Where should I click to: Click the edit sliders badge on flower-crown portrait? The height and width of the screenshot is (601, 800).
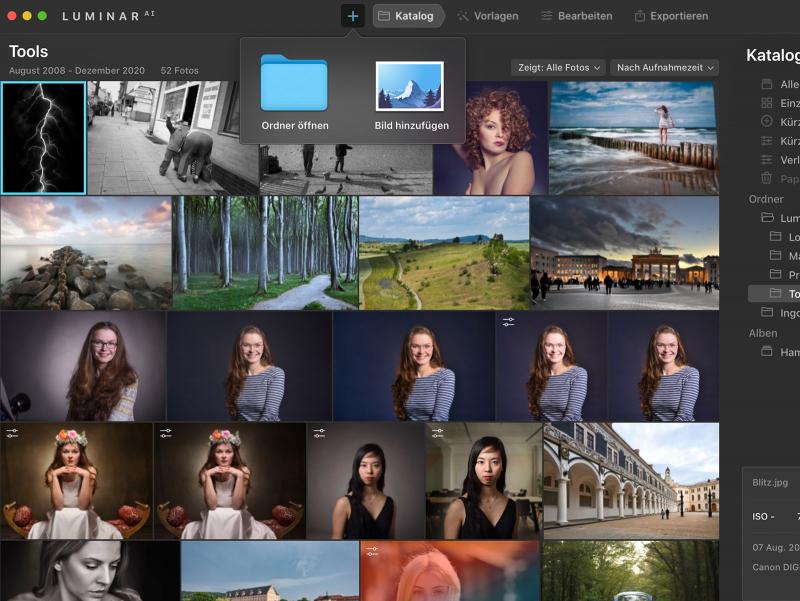(12, 433)
